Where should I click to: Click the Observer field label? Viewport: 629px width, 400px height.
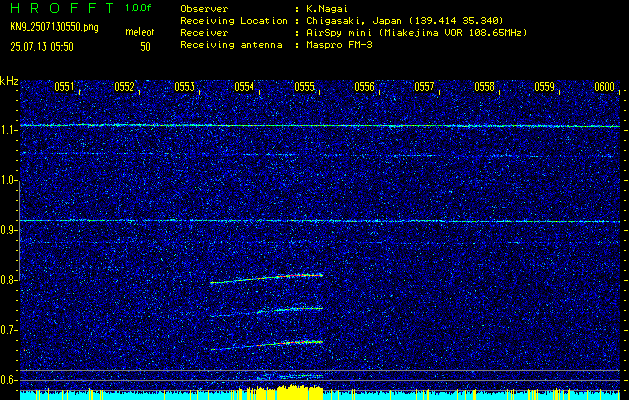(x=204, y=9)
